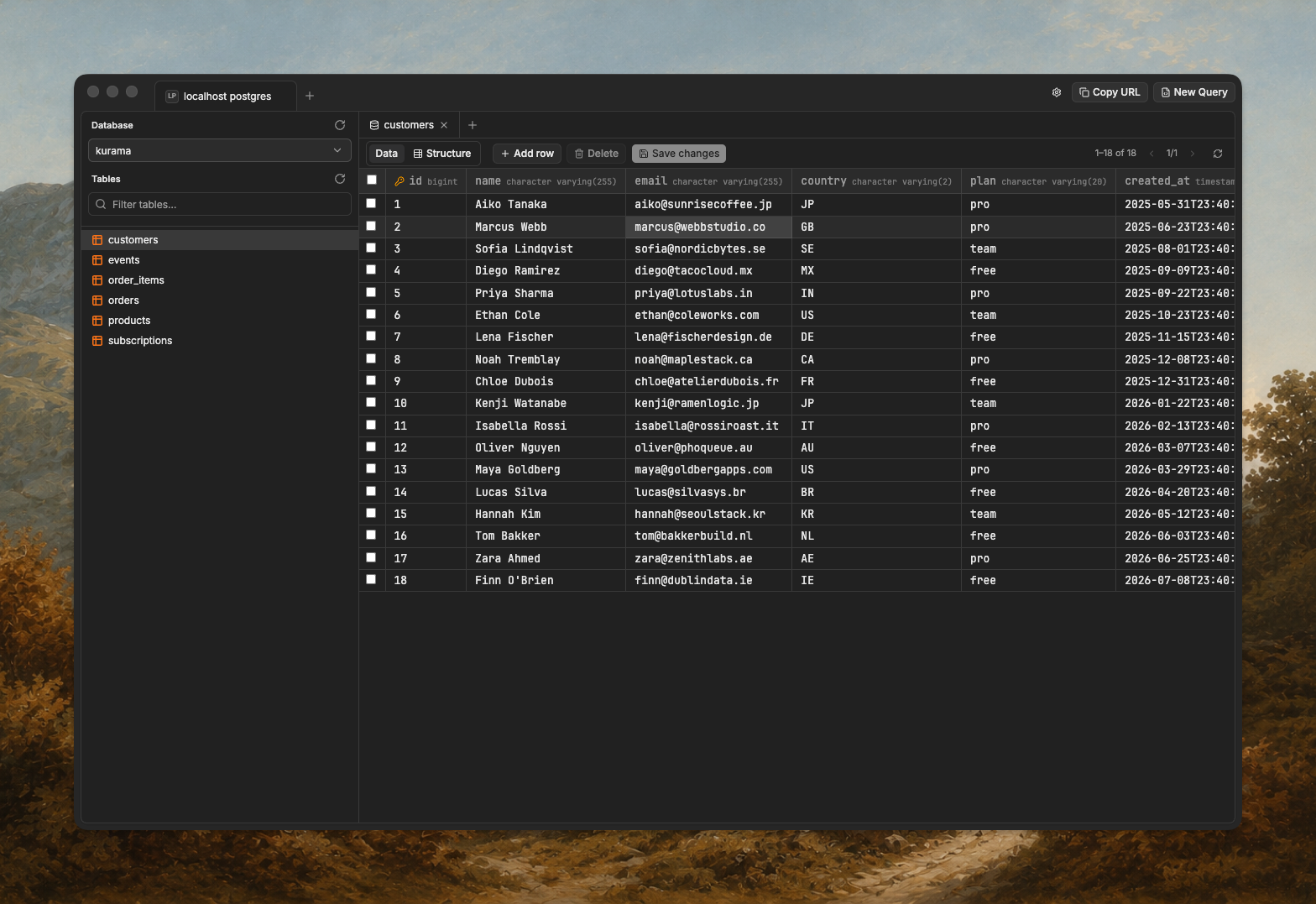
Task: Open the events table
Action: pyautogui.click(x=220, y=260)
